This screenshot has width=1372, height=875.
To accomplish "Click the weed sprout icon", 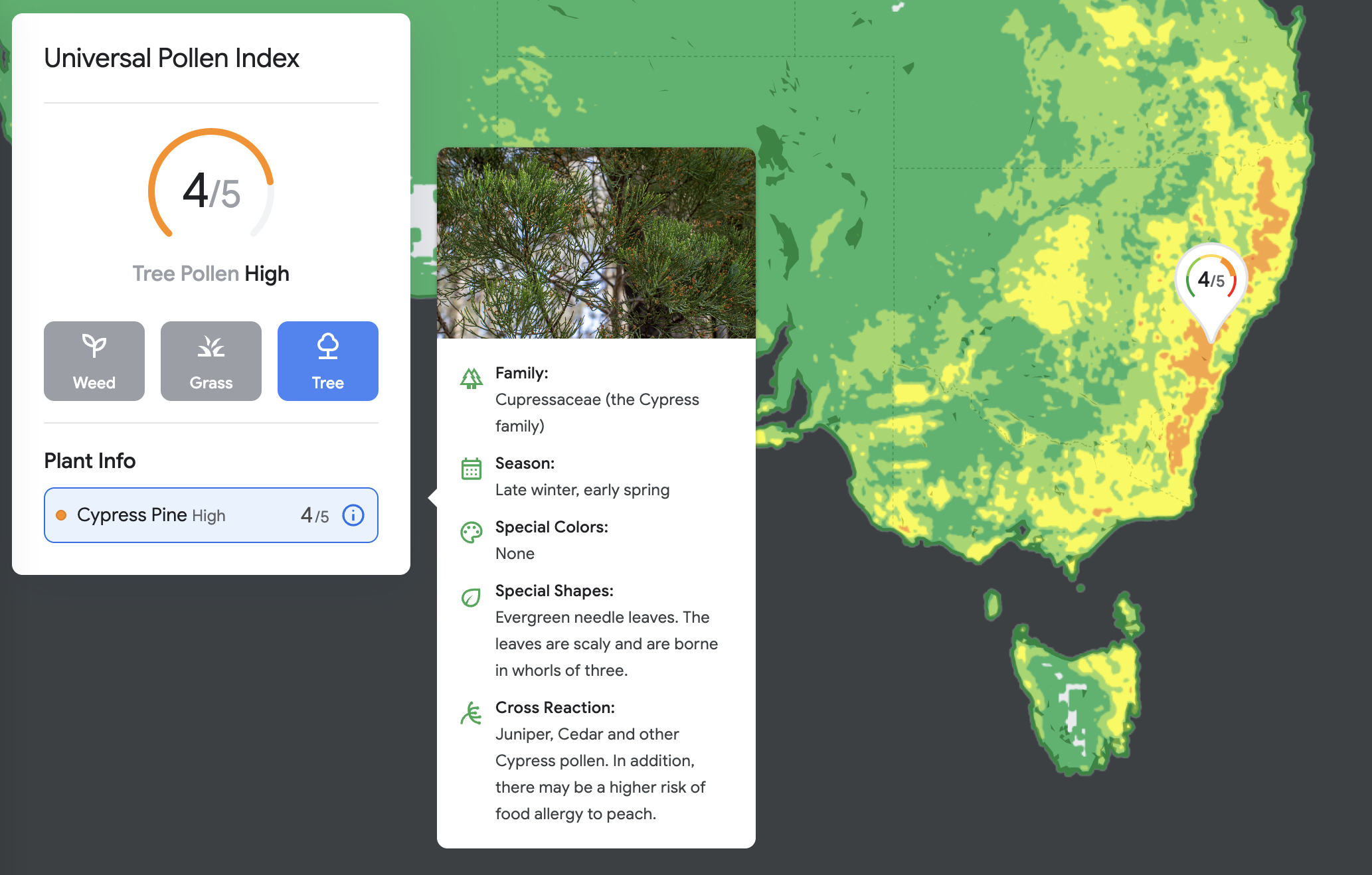I will click(x=94, y=346).
